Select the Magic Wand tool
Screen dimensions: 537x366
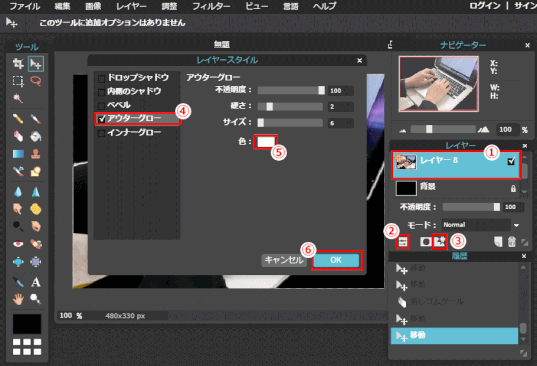click(x=18, y=99)
